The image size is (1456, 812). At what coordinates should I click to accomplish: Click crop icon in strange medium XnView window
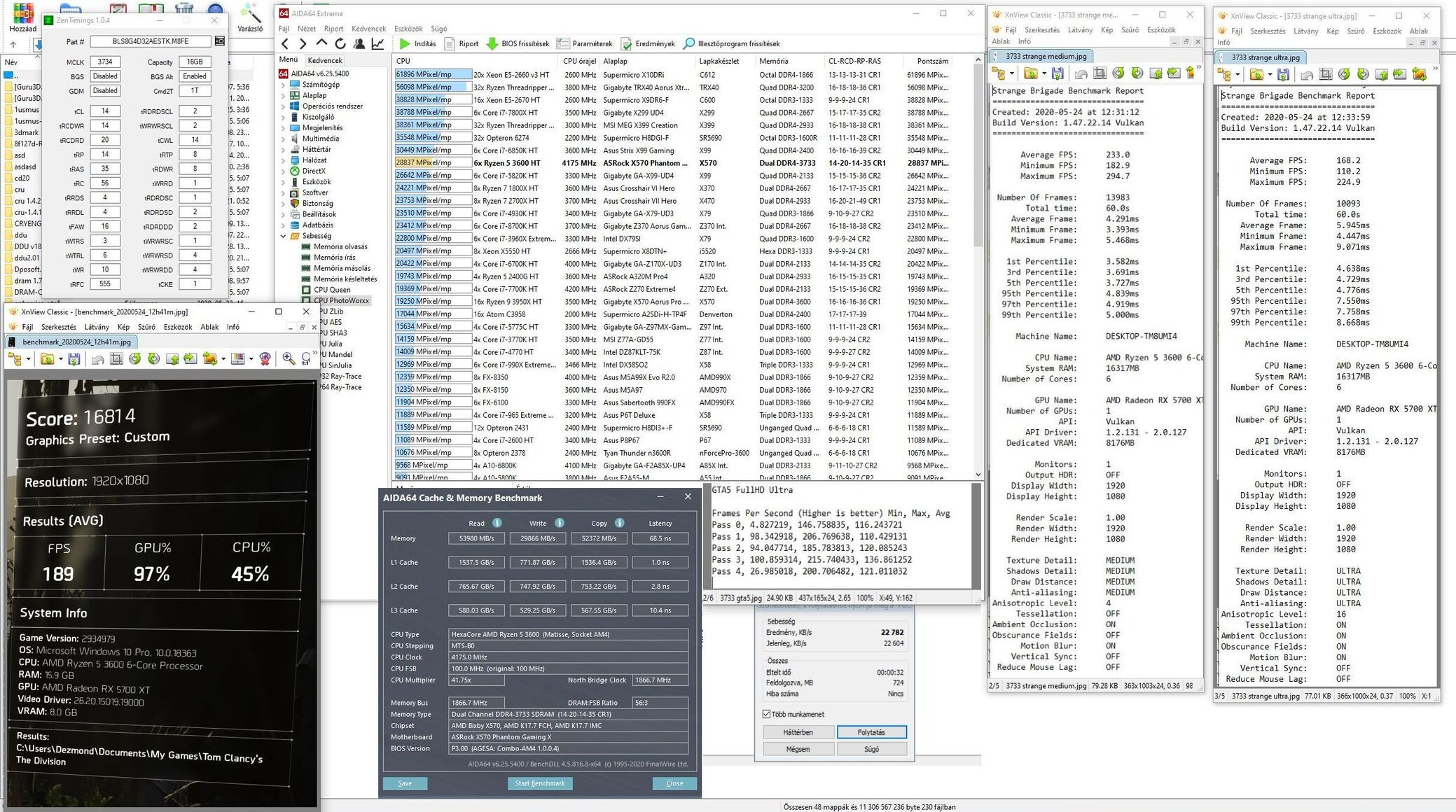click(1100, 73)
